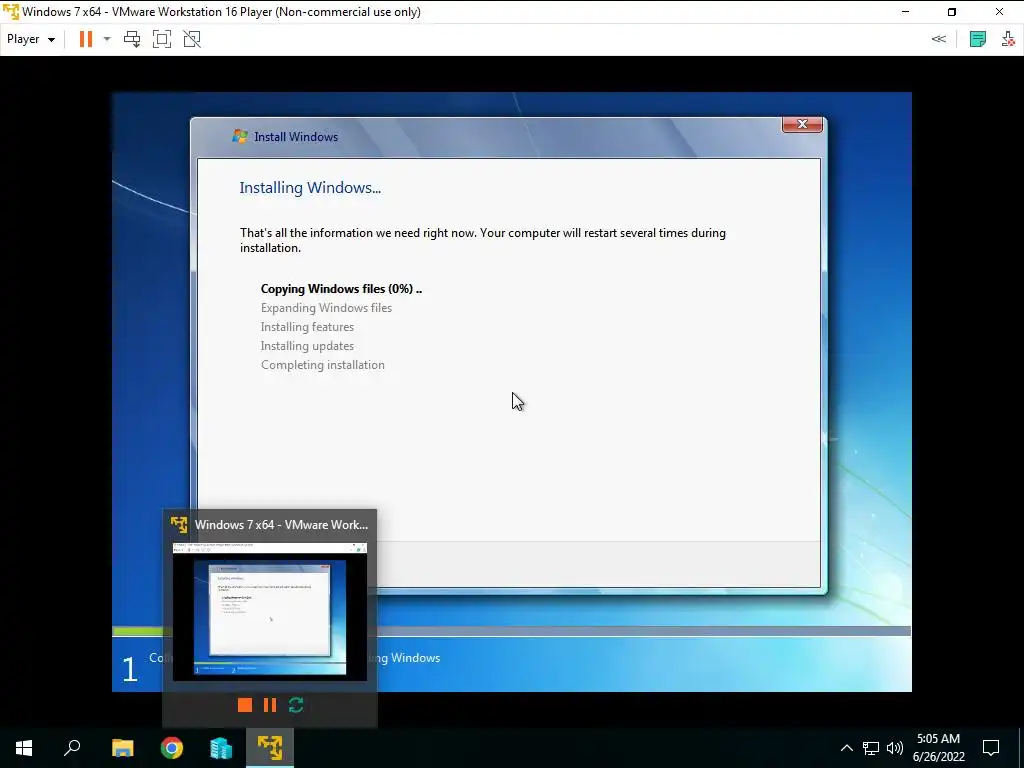
Task: Click the Expanding Windows files step
Action: click(x=327, y=308)
